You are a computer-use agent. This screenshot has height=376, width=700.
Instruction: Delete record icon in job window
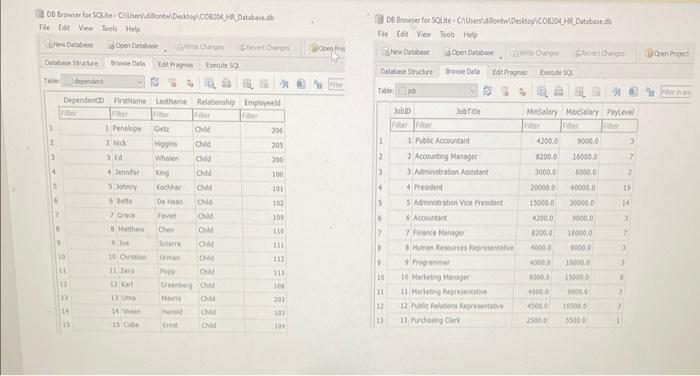pyautogui.click(x=596, y=92)
